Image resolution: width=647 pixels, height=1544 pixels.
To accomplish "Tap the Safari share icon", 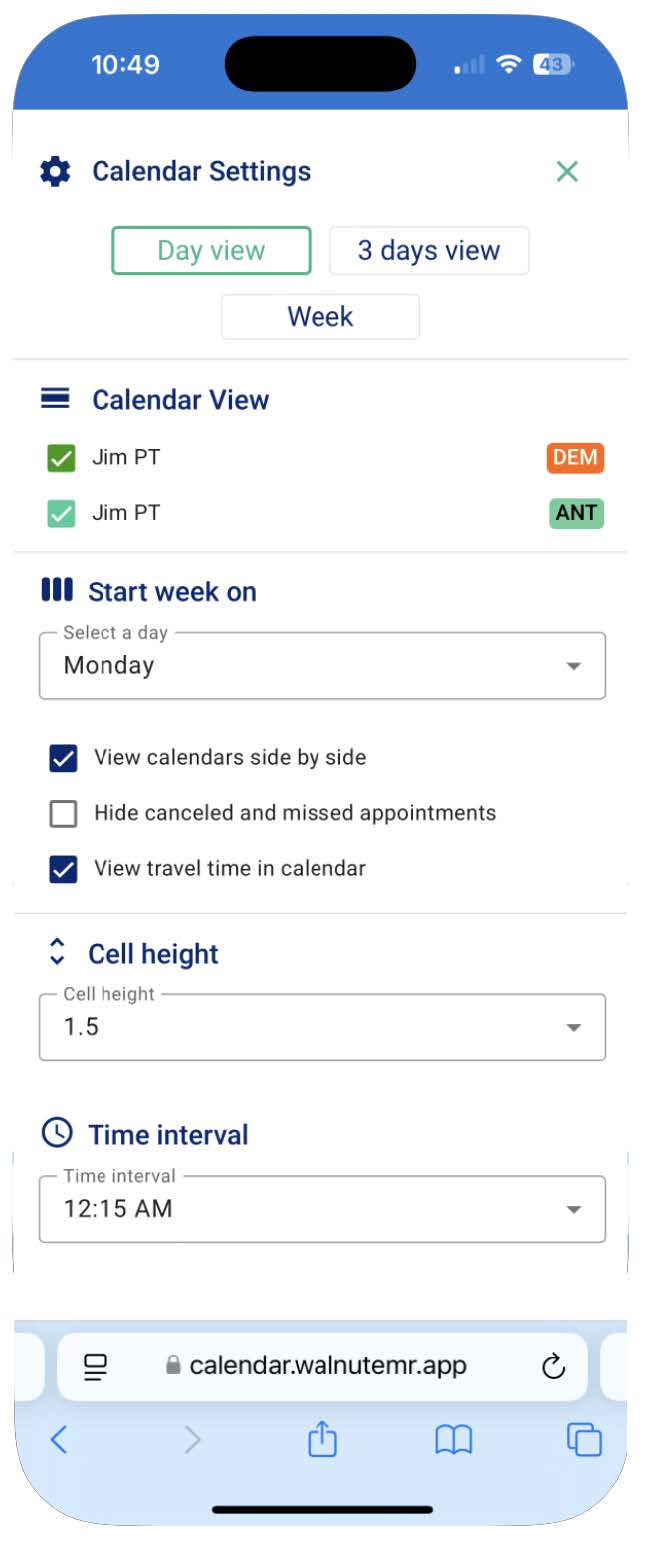I will coord(321,1440).
